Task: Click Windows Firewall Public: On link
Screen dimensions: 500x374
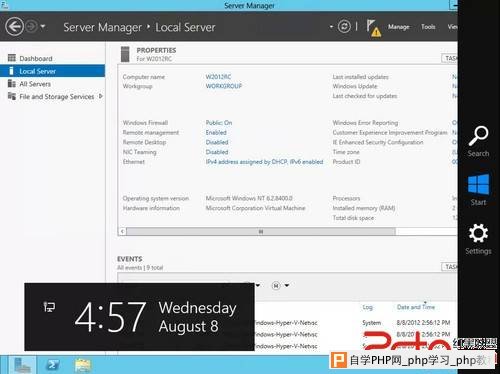Action: pyautogui.click(x=219, y=123)
